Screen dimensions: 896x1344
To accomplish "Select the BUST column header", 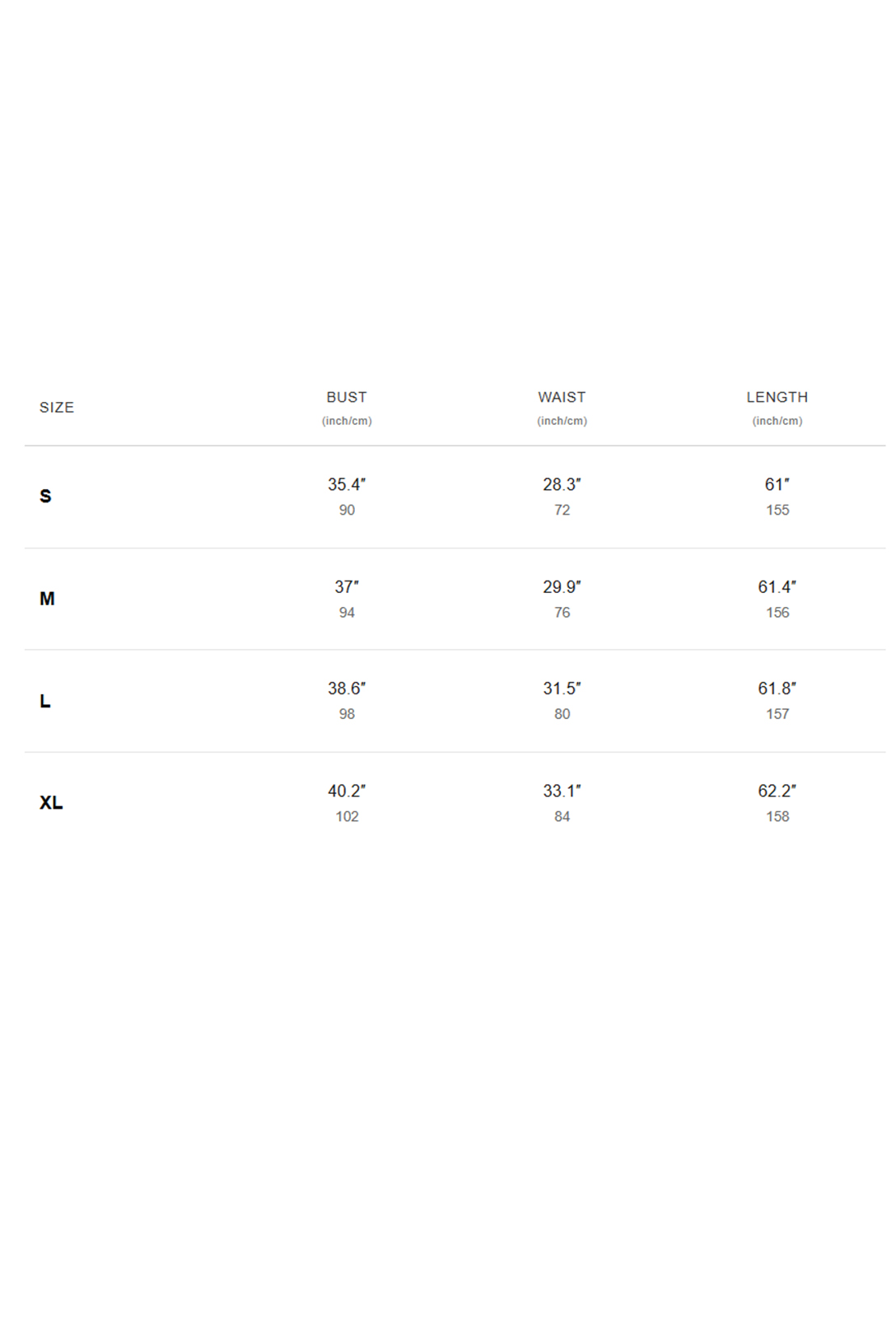I will tap(347, 397).
